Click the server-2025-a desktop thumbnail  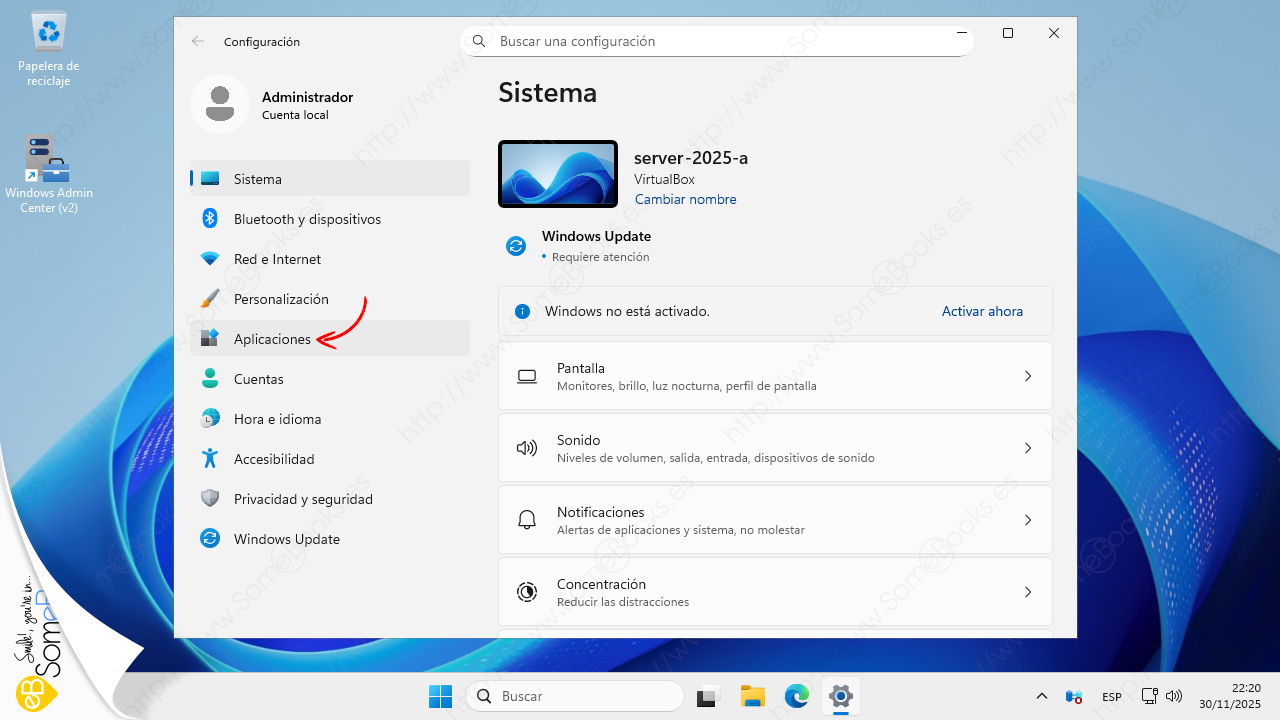click(x=557, y=174)
